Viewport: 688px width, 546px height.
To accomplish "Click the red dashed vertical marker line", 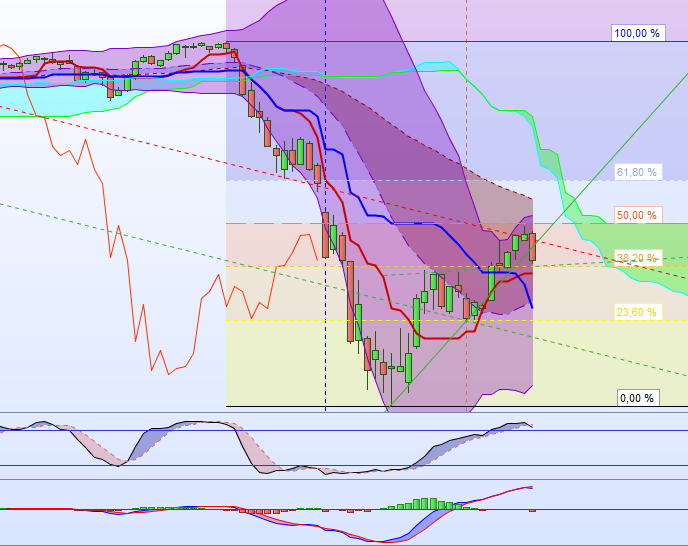I will [466, 205].
